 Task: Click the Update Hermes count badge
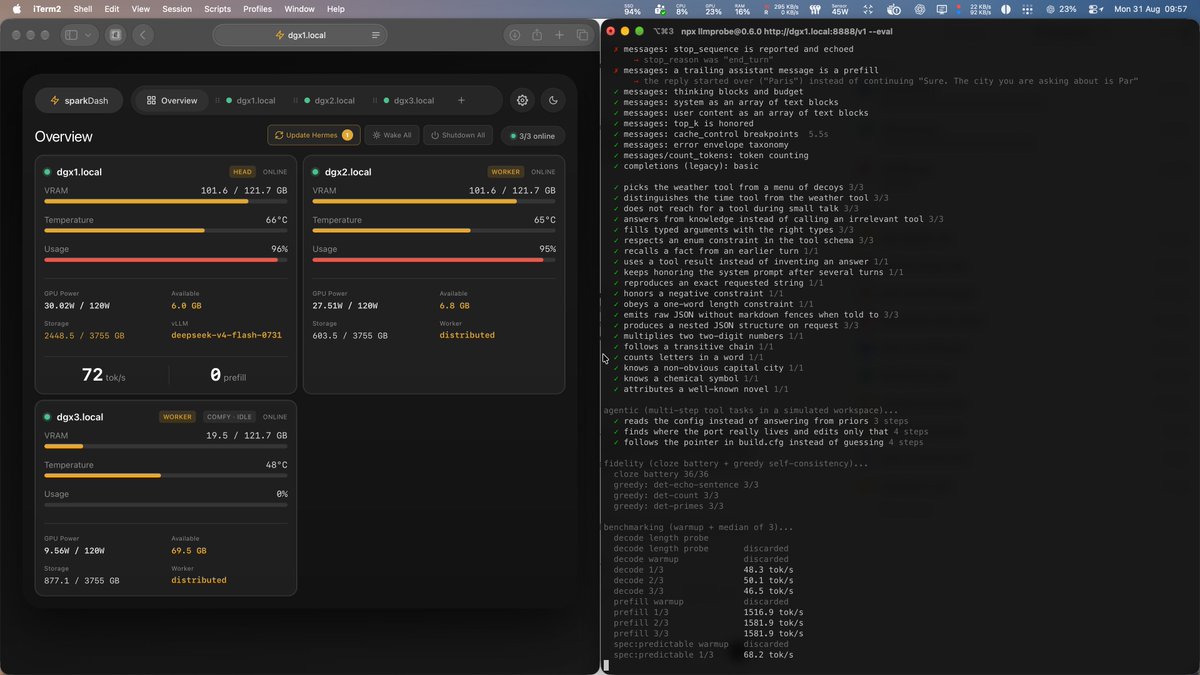click(347, 135)
